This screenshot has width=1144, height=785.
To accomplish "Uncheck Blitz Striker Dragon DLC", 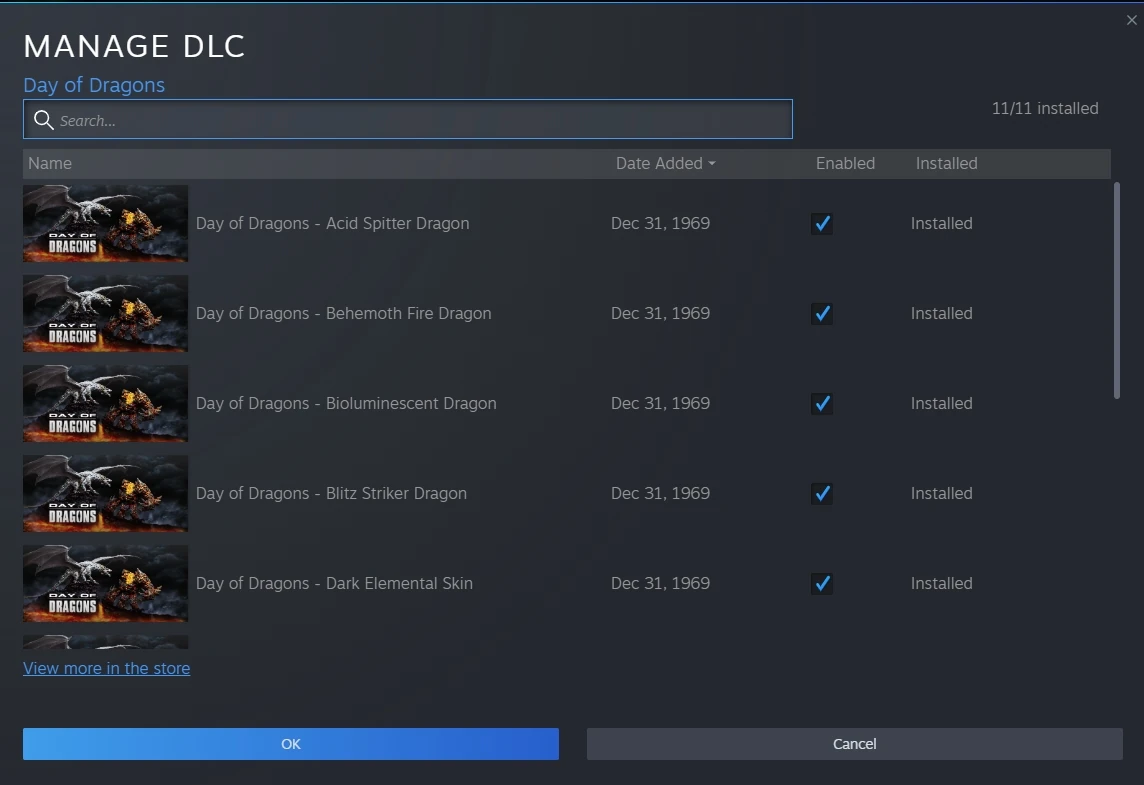I will (822, 494).
